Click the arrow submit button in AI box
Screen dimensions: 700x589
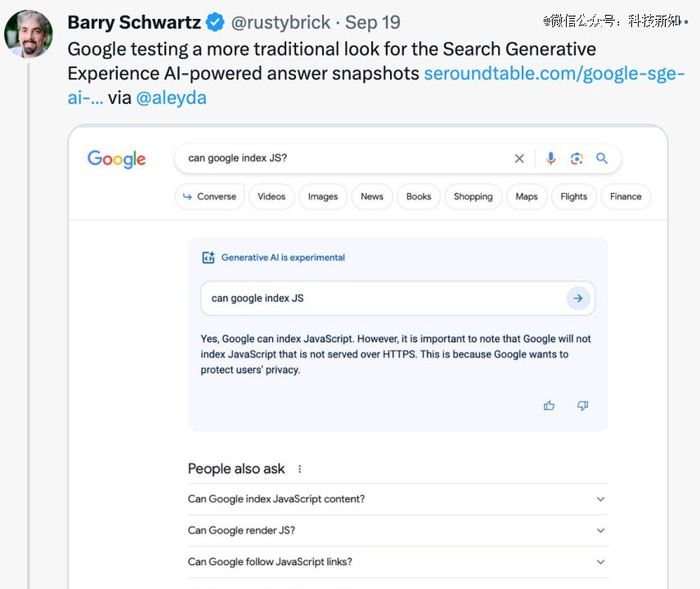[578, 298]
